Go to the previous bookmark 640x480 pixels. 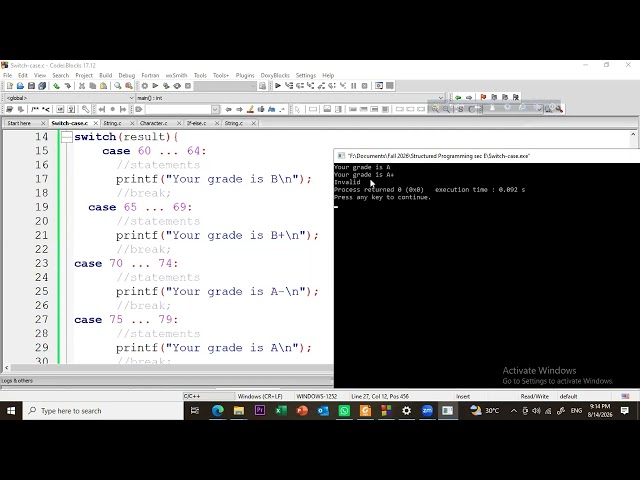coord(494,98)
